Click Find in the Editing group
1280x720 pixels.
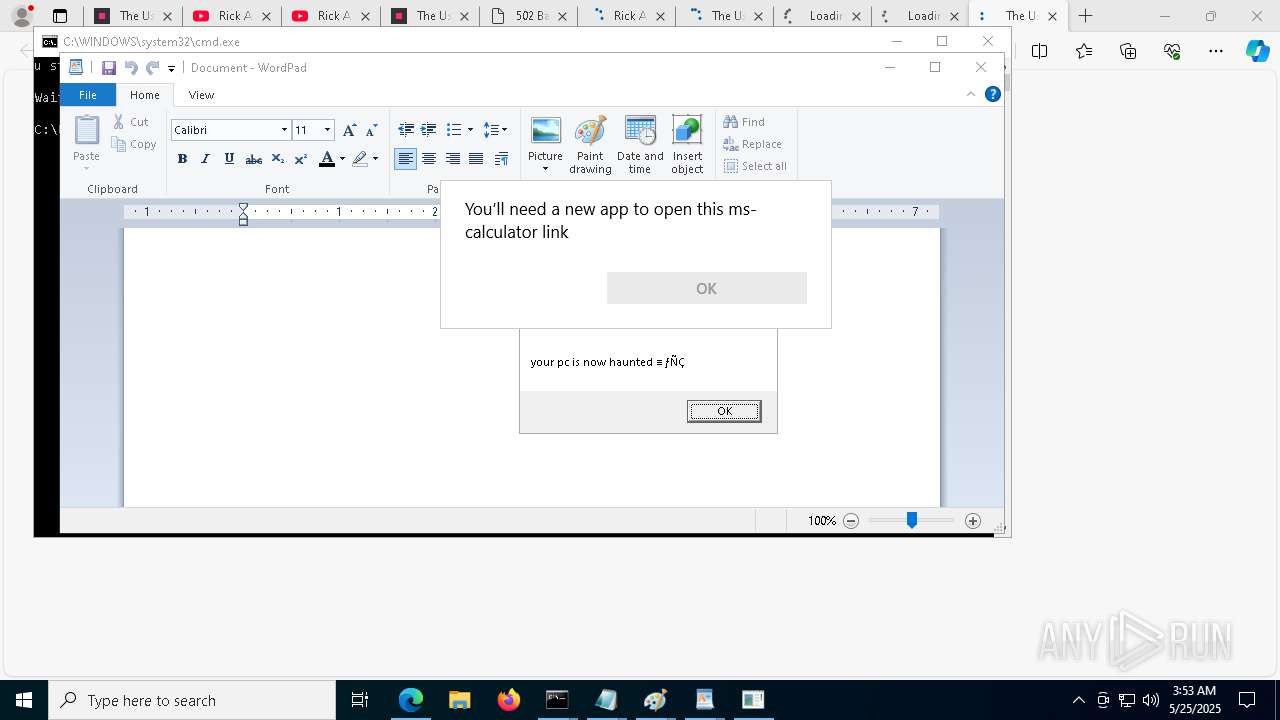click(x=744, y=122)
